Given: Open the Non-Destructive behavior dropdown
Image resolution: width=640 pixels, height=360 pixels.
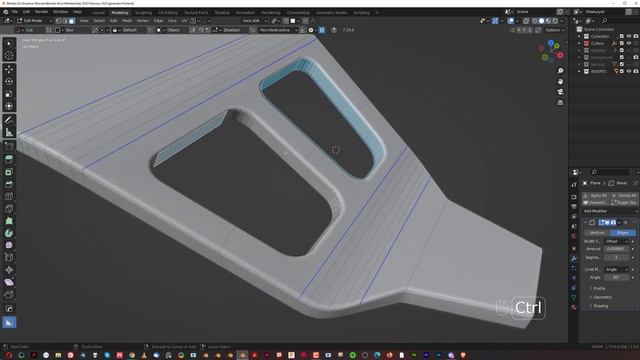Looking at the screenshot, I should coord(278,30).
